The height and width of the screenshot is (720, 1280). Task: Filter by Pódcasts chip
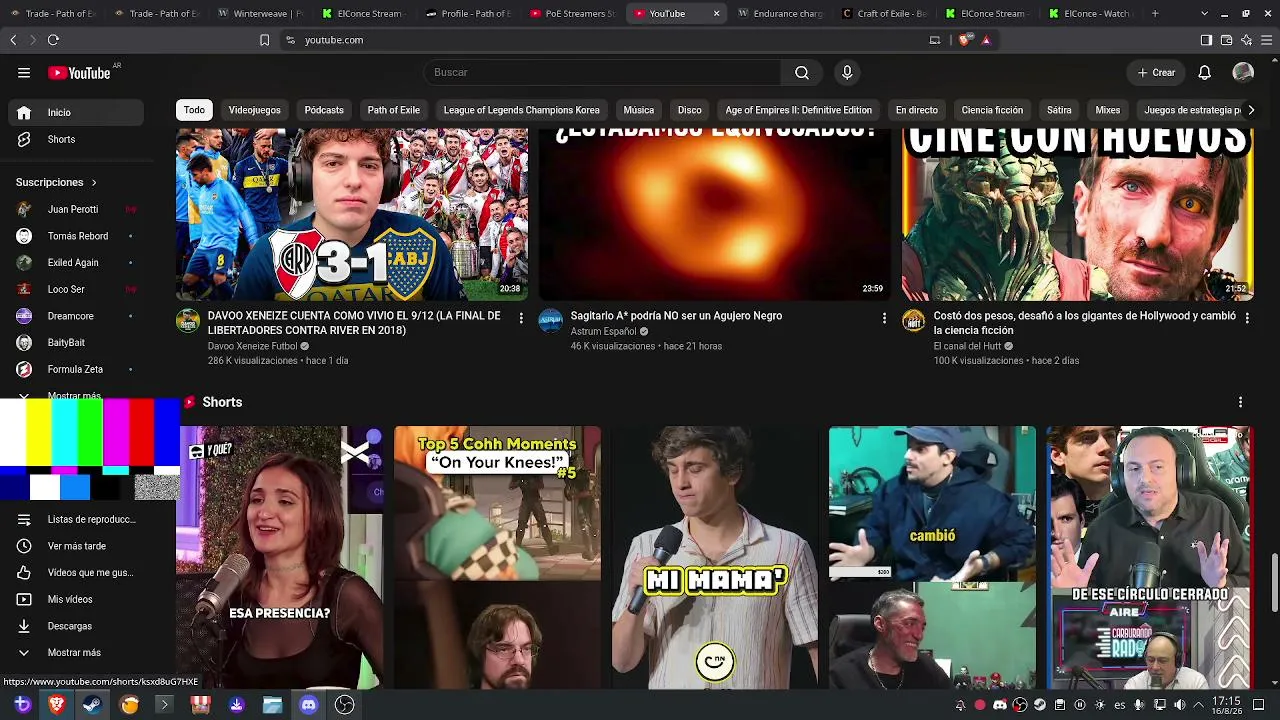click(x=324, y=110)
